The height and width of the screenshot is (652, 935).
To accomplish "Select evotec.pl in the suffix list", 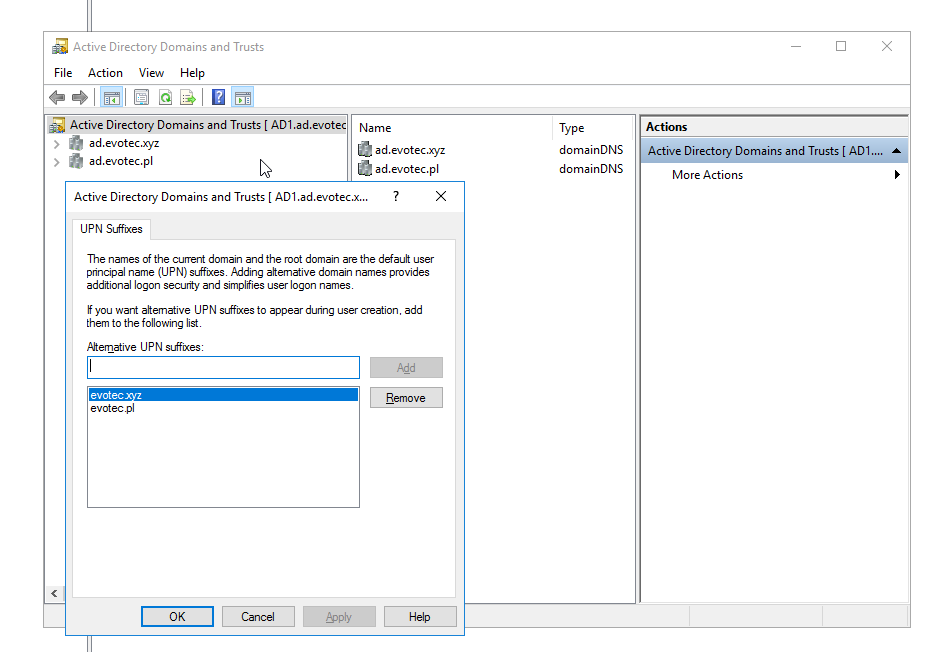I will [x=112, y=408].
